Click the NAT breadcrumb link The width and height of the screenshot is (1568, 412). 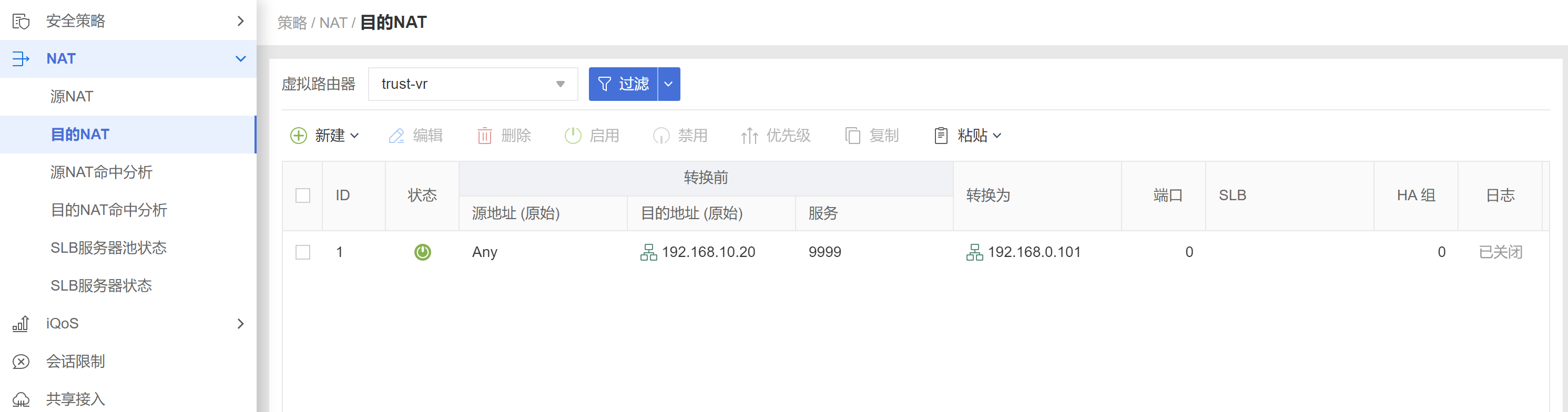click(333, 23)
